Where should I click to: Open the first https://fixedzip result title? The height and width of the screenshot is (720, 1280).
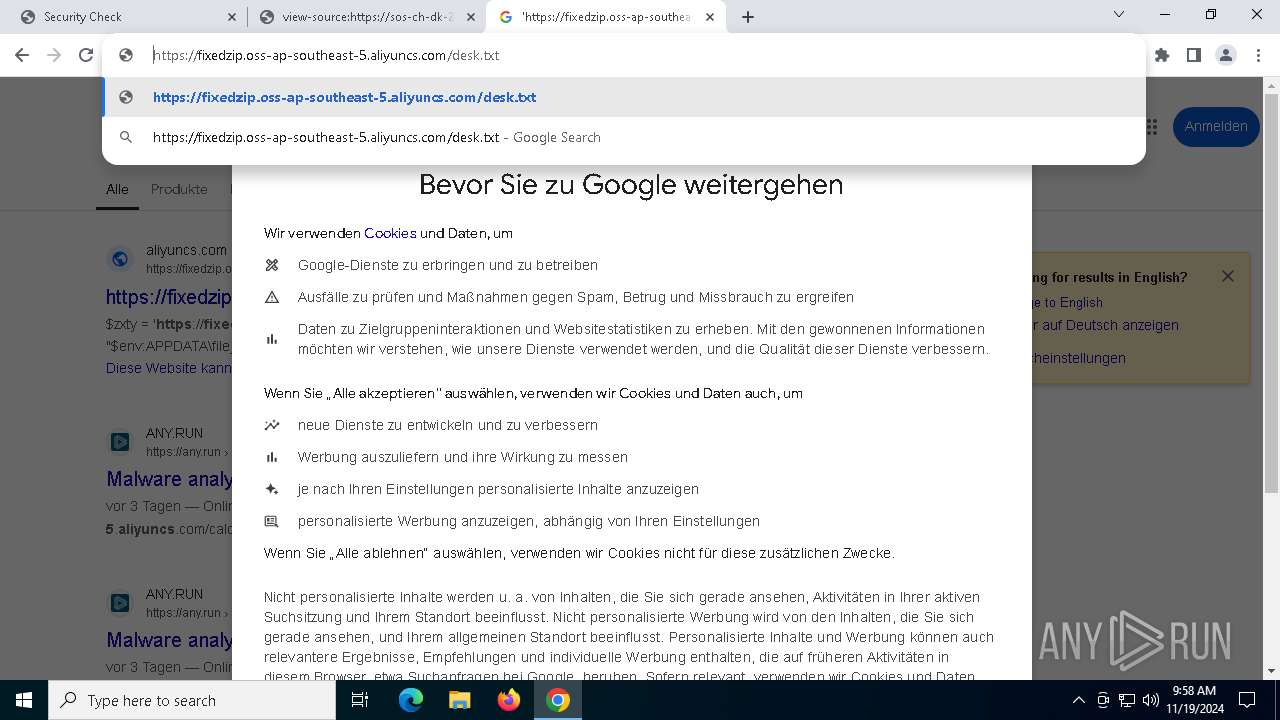click(168, 297)
